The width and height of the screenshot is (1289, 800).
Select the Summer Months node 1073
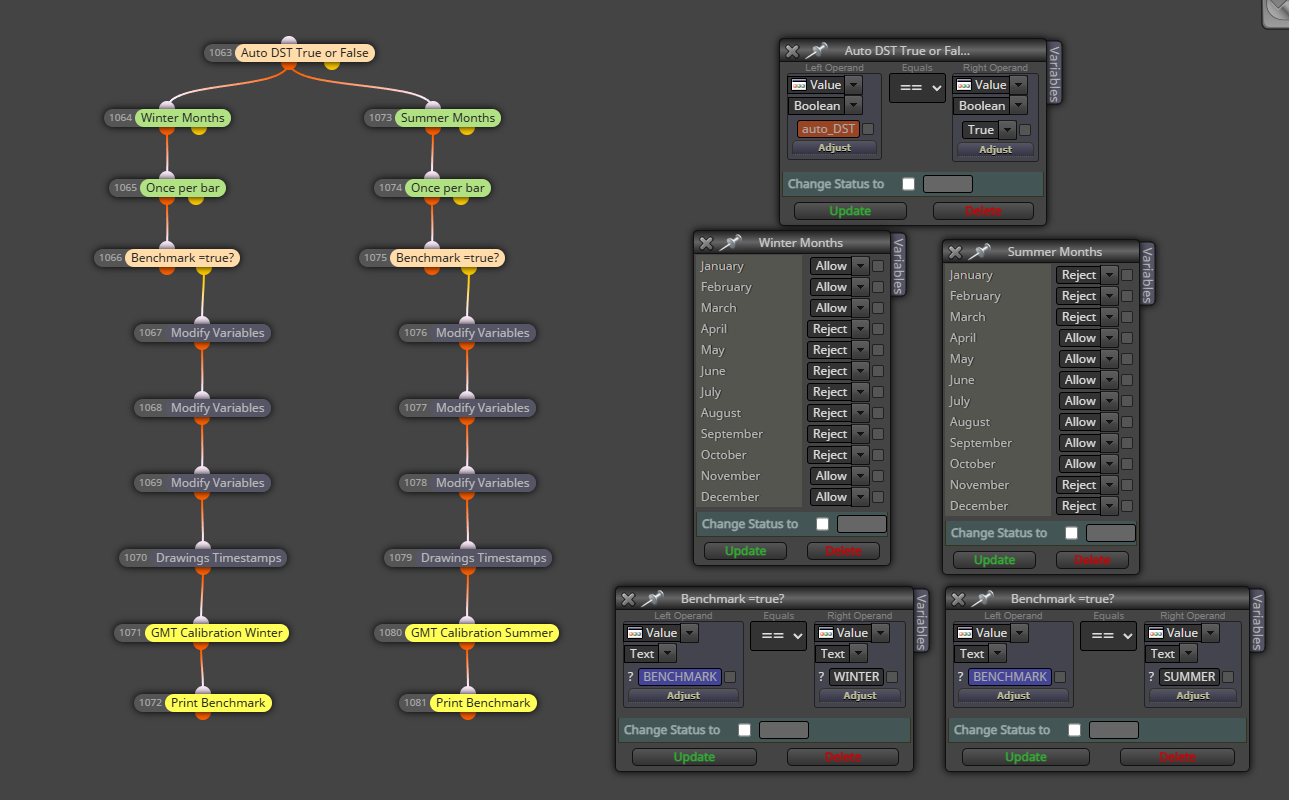pos(447,118)
